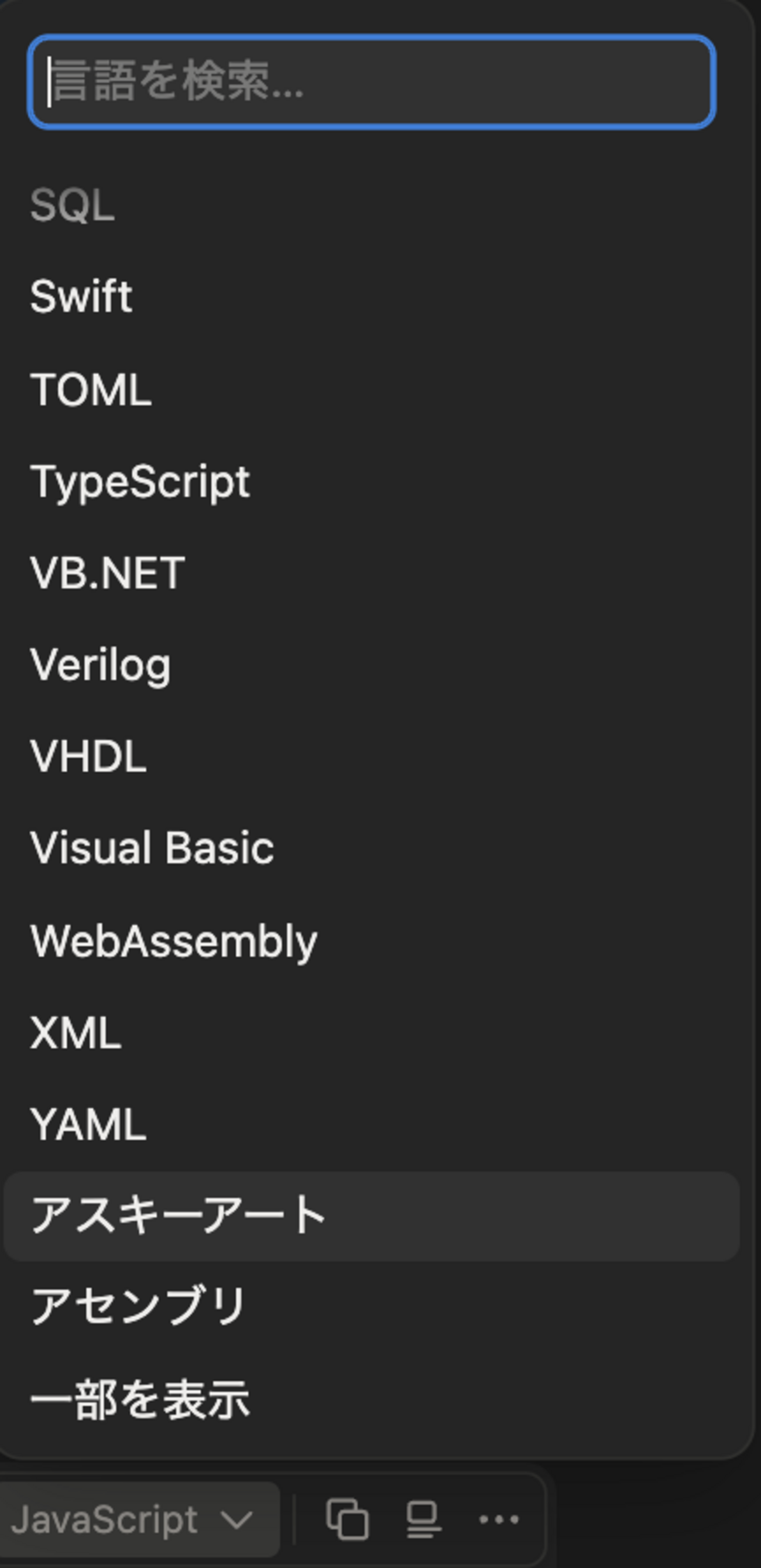The height and width of the screenshot is (1568, 761).
Task: Click the language search input field
Action: click(371, 82)
